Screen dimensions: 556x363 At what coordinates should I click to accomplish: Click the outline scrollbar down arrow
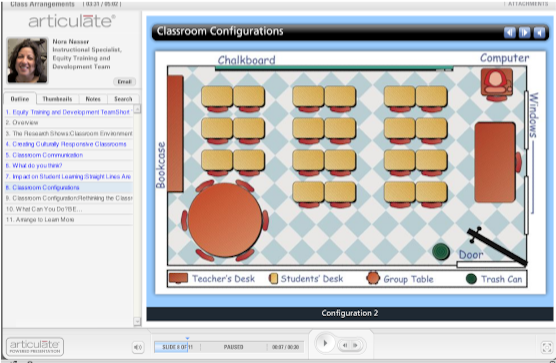[x=137, y=322]
